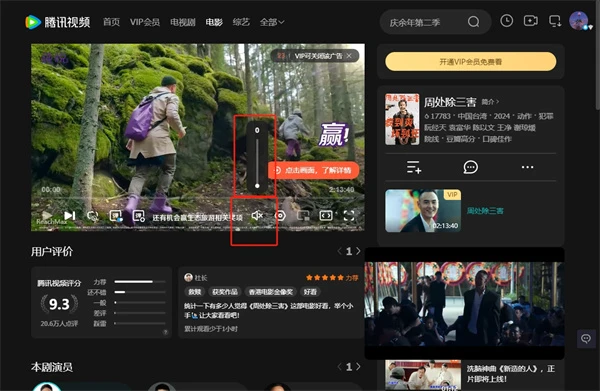Click the five-star 力荐 rating in review
Image resolution: width=600 pixels, height=391 pixels.
[332, 278]
